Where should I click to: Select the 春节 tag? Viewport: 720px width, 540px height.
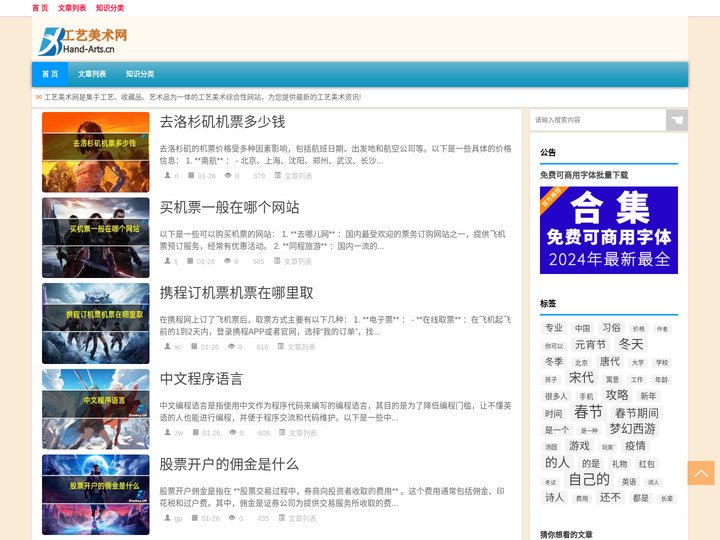click(x=588, y=412)
